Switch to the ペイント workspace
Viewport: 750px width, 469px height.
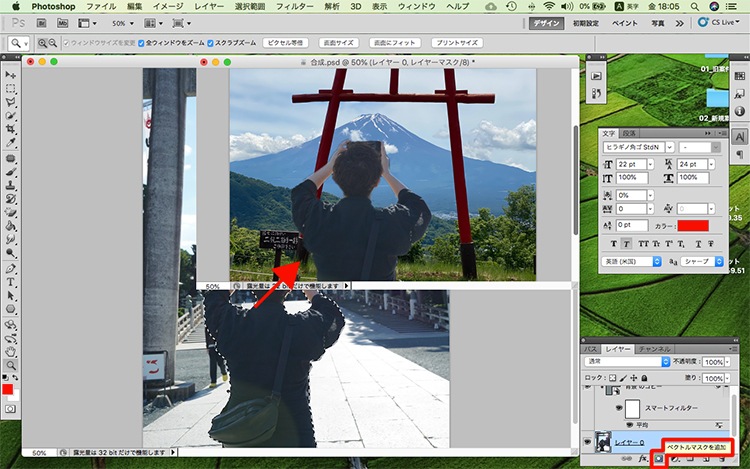point(625,23)
